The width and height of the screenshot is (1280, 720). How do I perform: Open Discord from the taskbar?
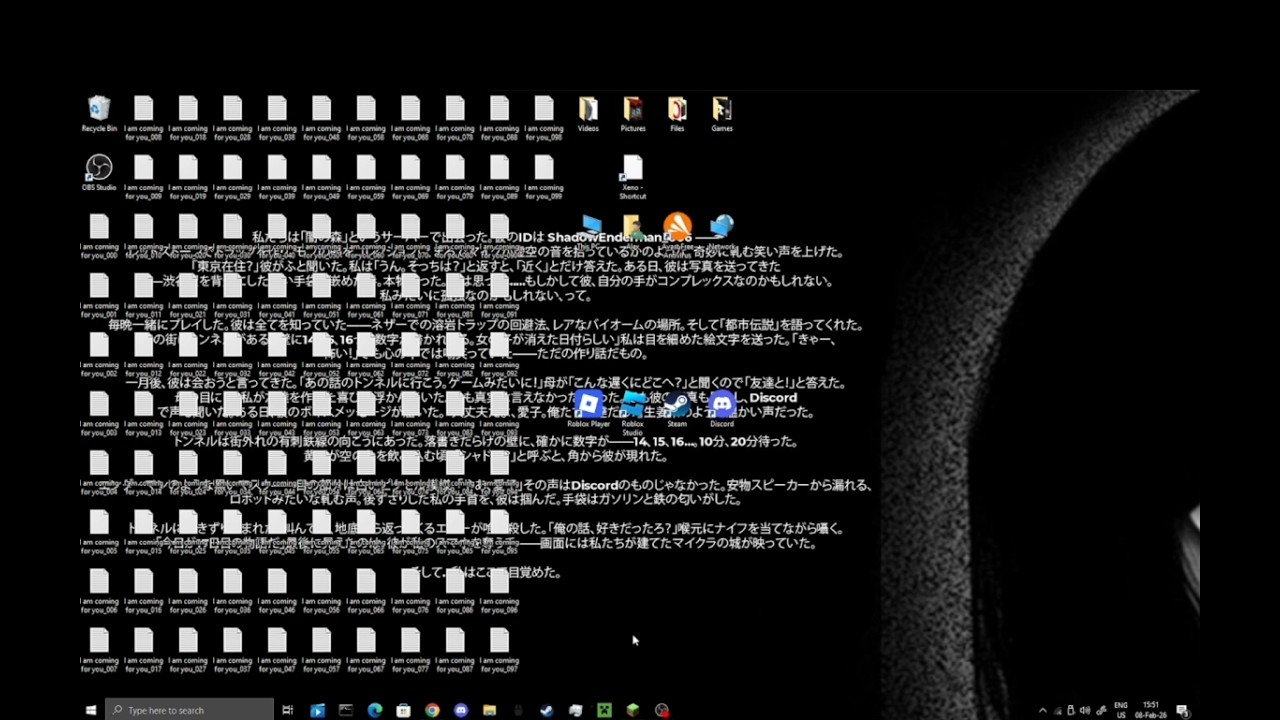tap(461, 710)
